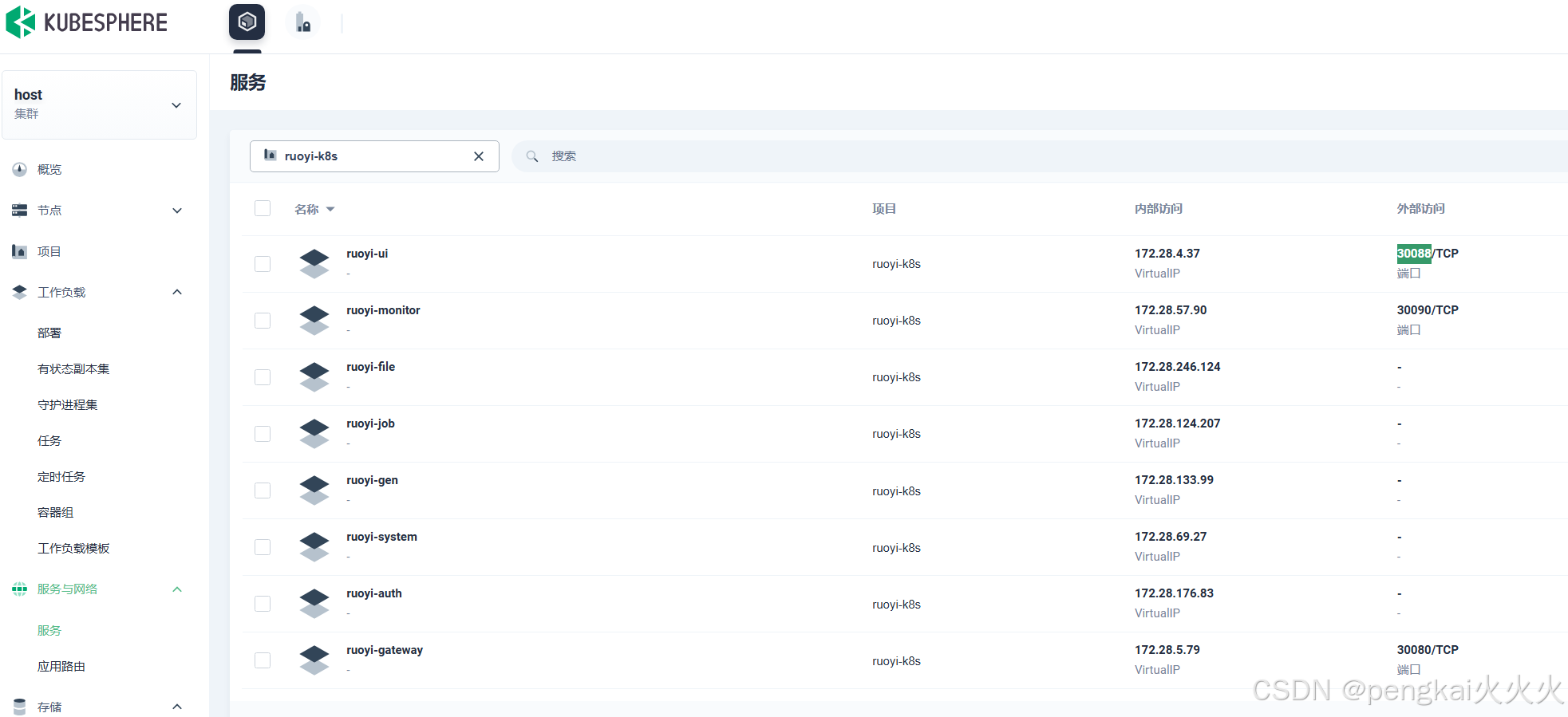Click internal IP 172.28.4.37
The image size is (1568, 717).
click(x=1167, y=254)
